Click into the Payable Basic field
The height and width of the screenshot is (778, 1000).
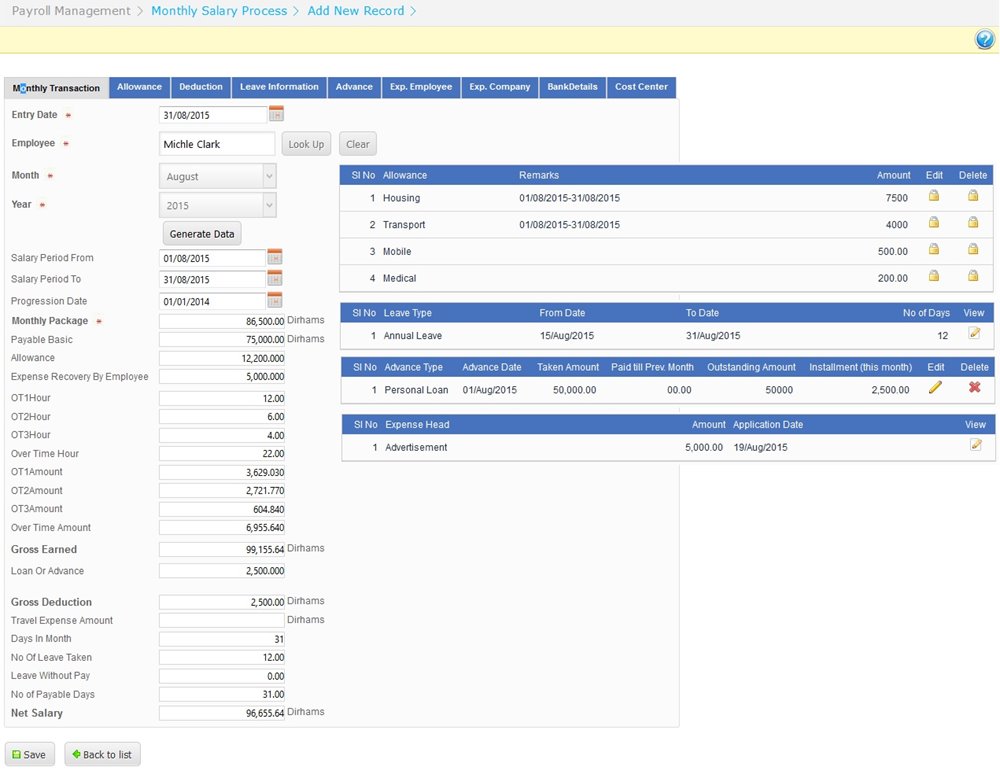[x=222, y=340]
